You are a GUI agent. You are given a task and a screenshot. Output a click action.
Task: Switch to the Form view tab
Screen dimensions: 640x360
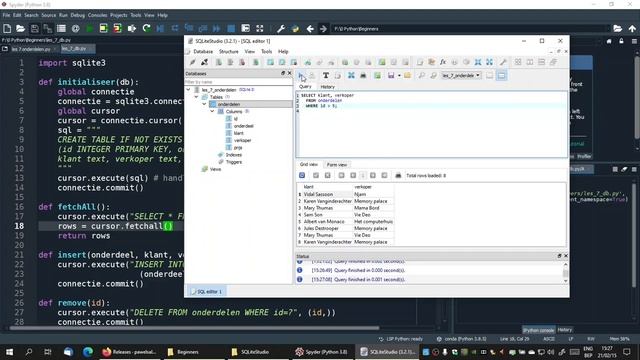click(x=337, y=165)
